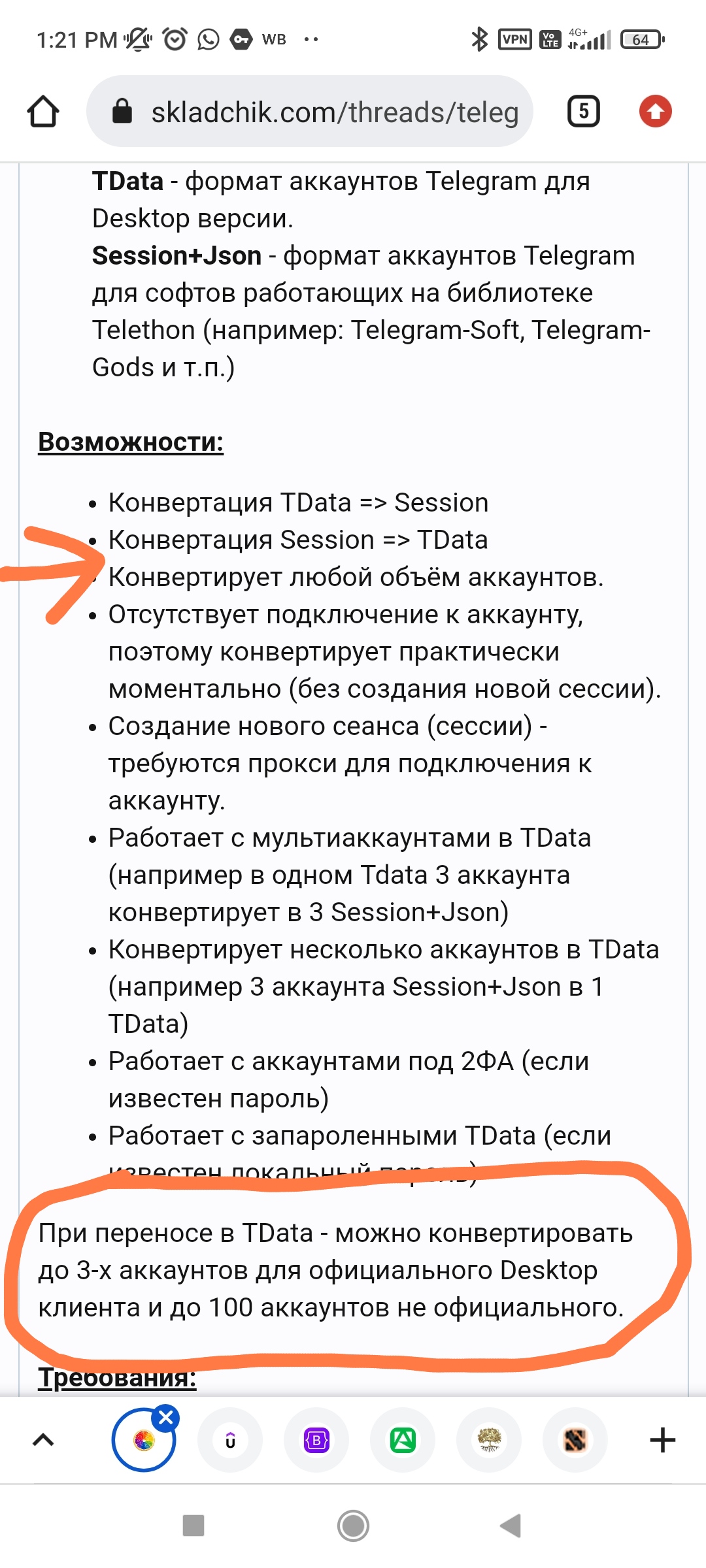Switch to the purple U logo tab
The image size is (706, 1568).
tap(230, 1440)
